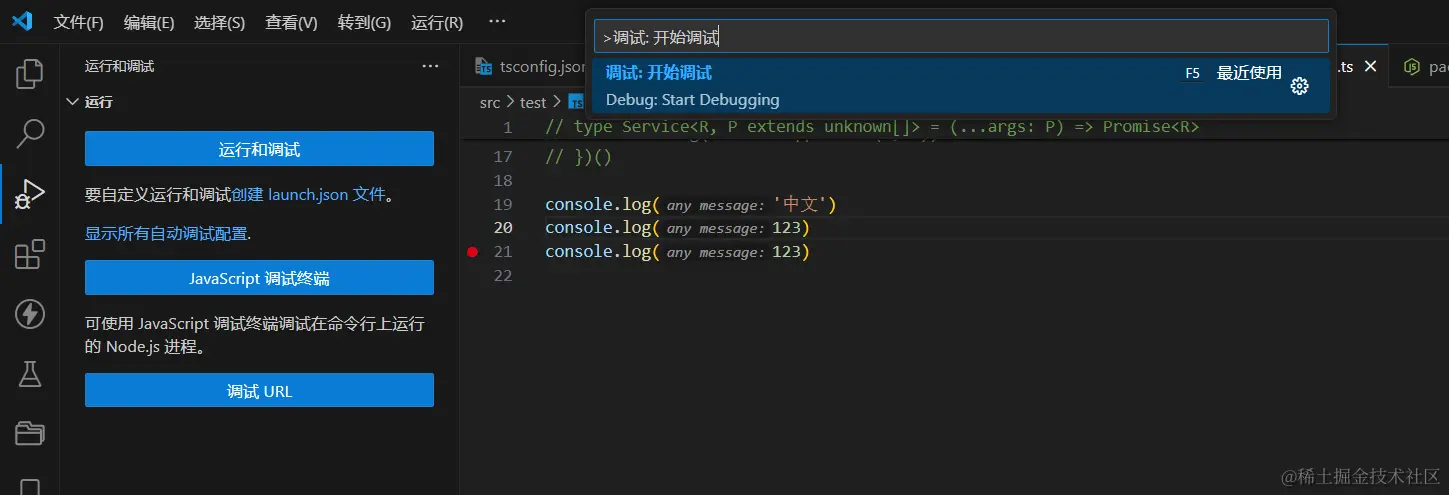Image resolution: width=1449 pixels, height=495 pixels.
Task: Click the overflow menu ellipsis in menu bar
Action: pos(497,22)
